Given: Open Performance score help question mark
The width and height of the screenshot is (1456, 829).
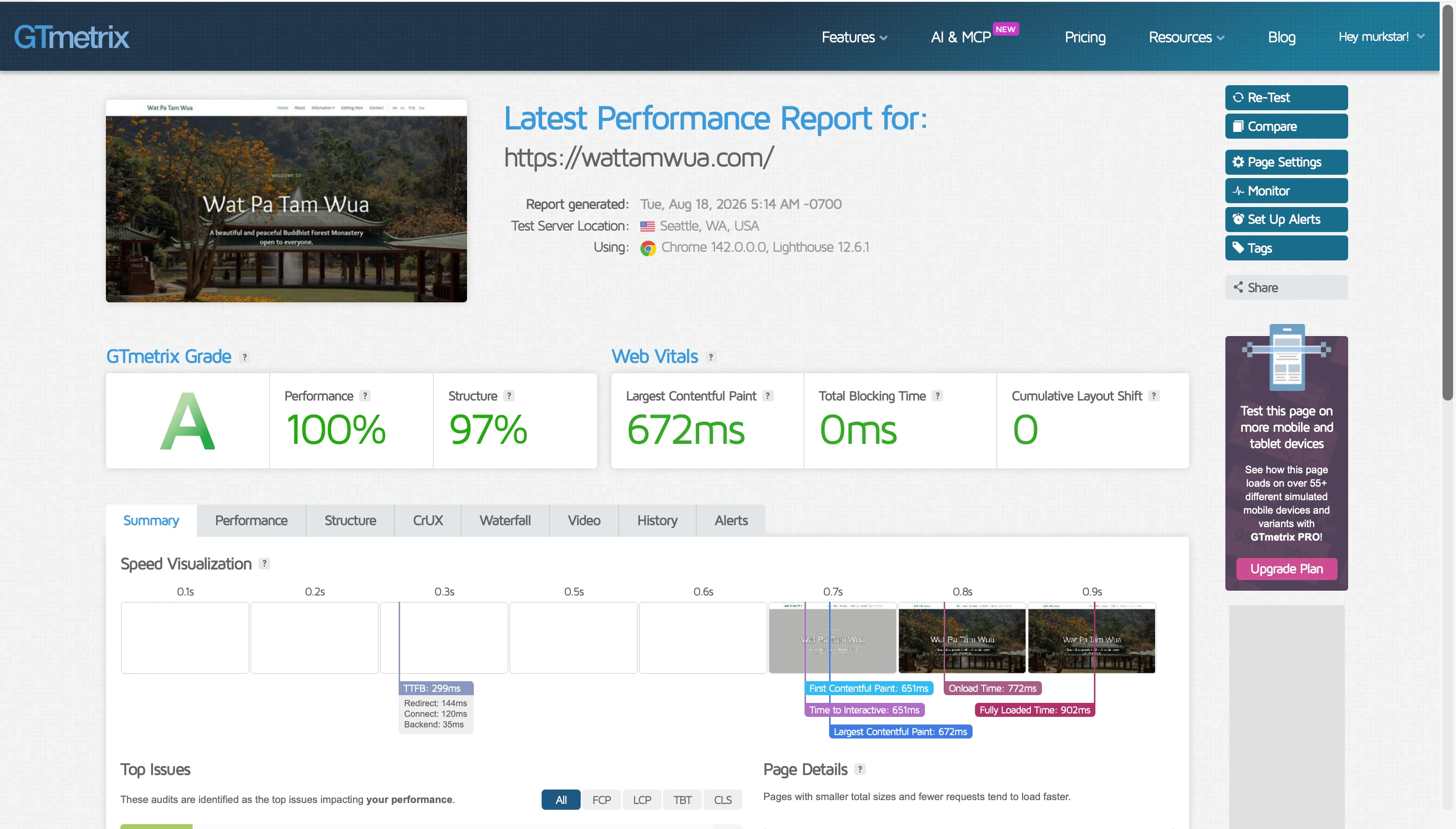Looking at the screenshot, I should (365, 396).
